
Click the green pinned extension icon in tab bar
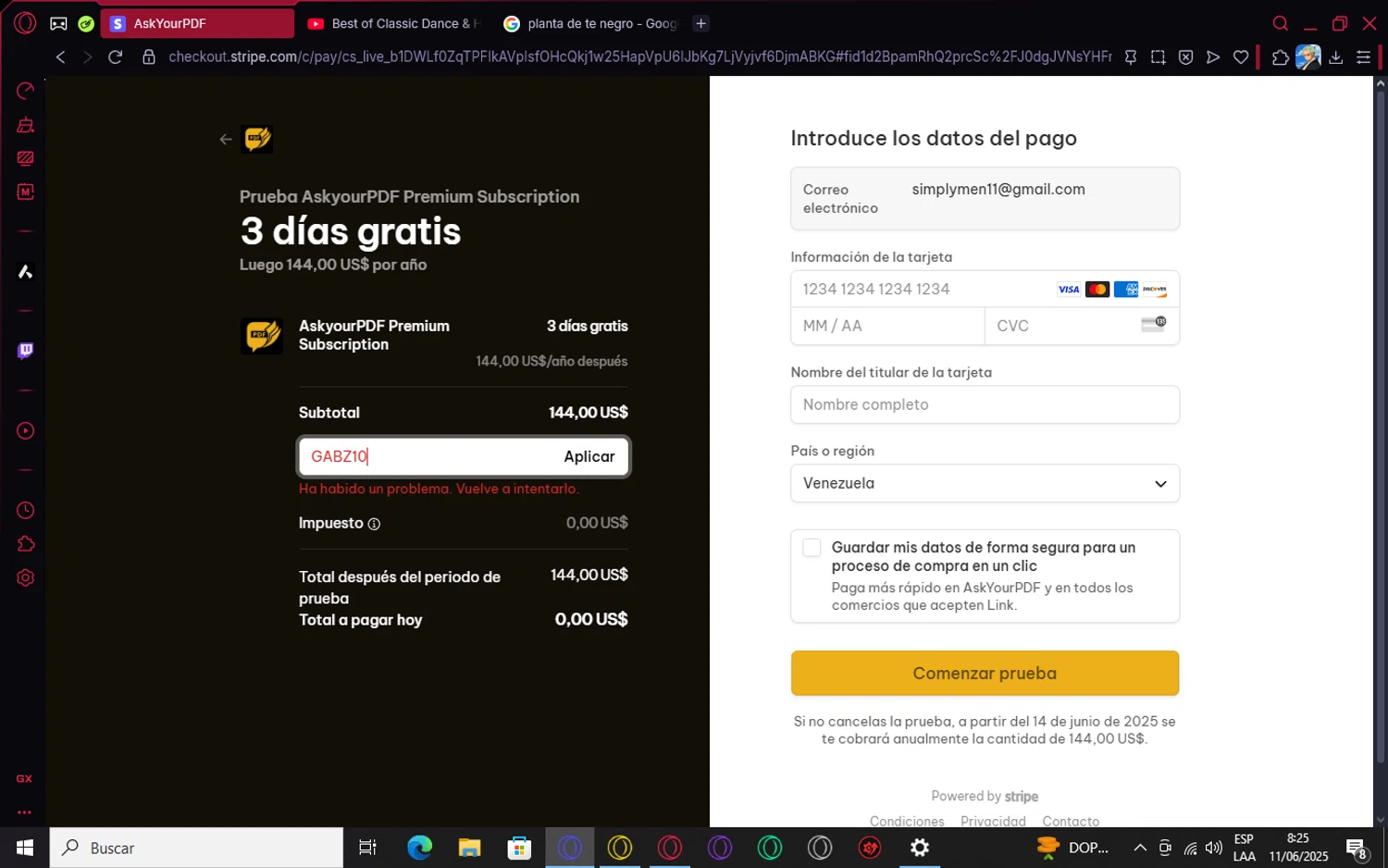86,24
